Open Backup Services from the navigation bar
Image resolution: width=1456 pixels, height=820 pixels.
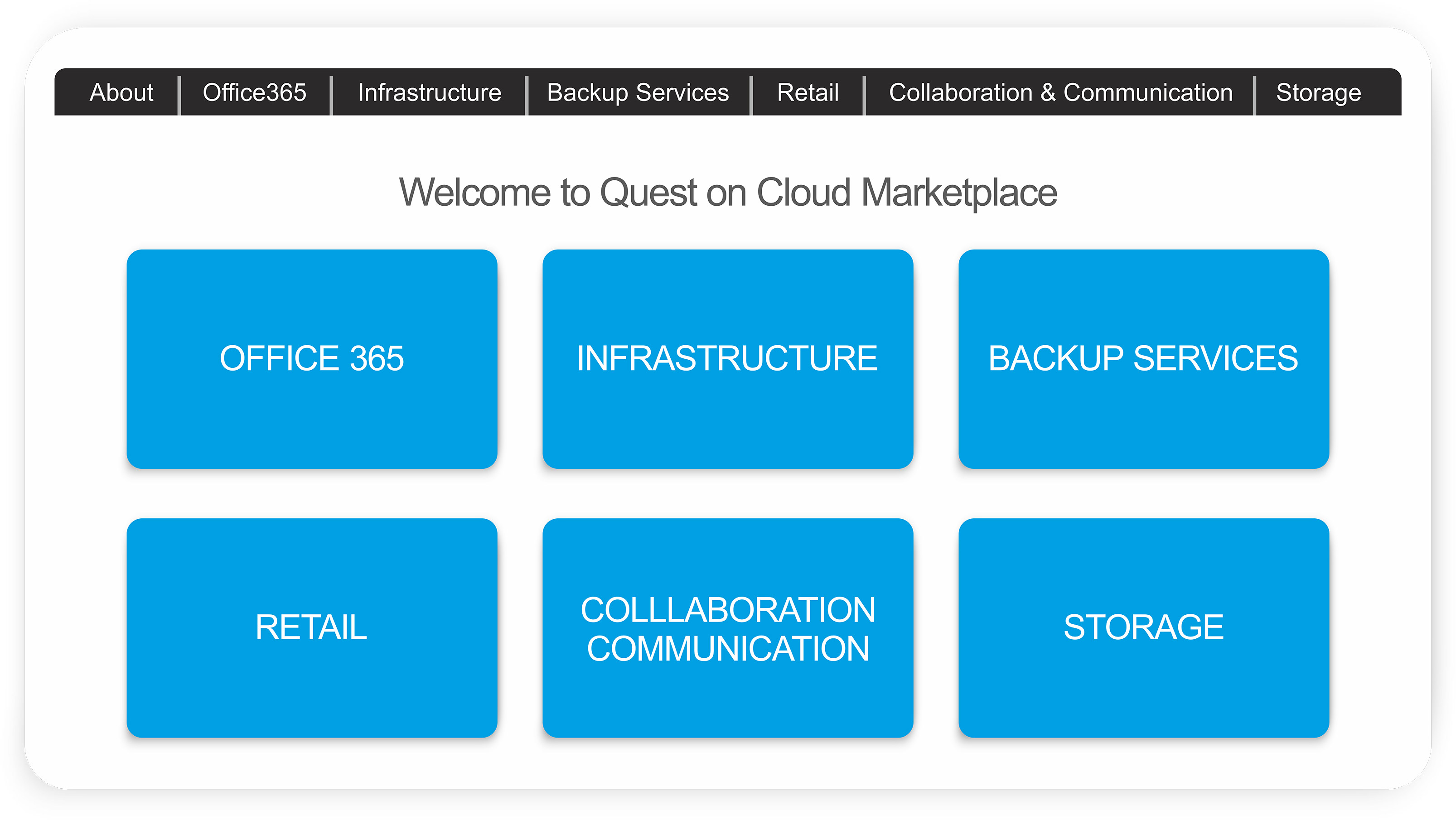click(x=638, y=93)
